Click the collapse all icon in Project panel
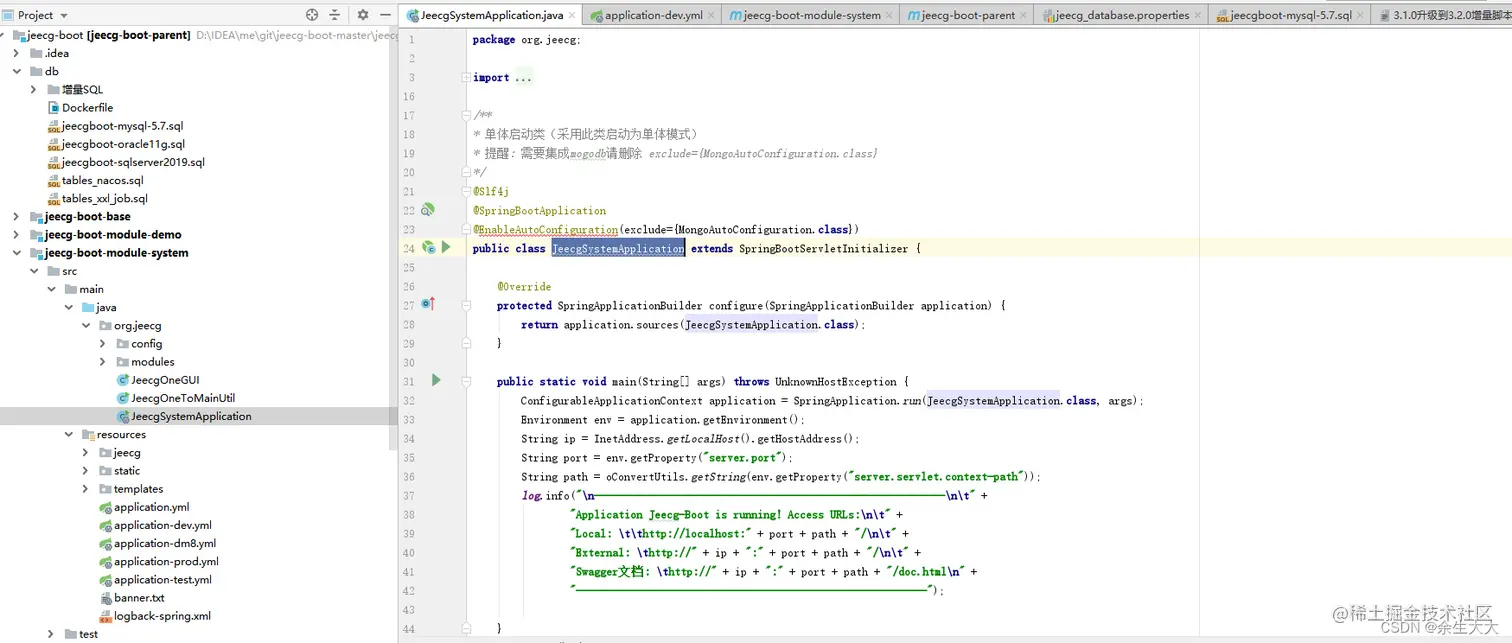1512x643 pixels. (335, 15)
